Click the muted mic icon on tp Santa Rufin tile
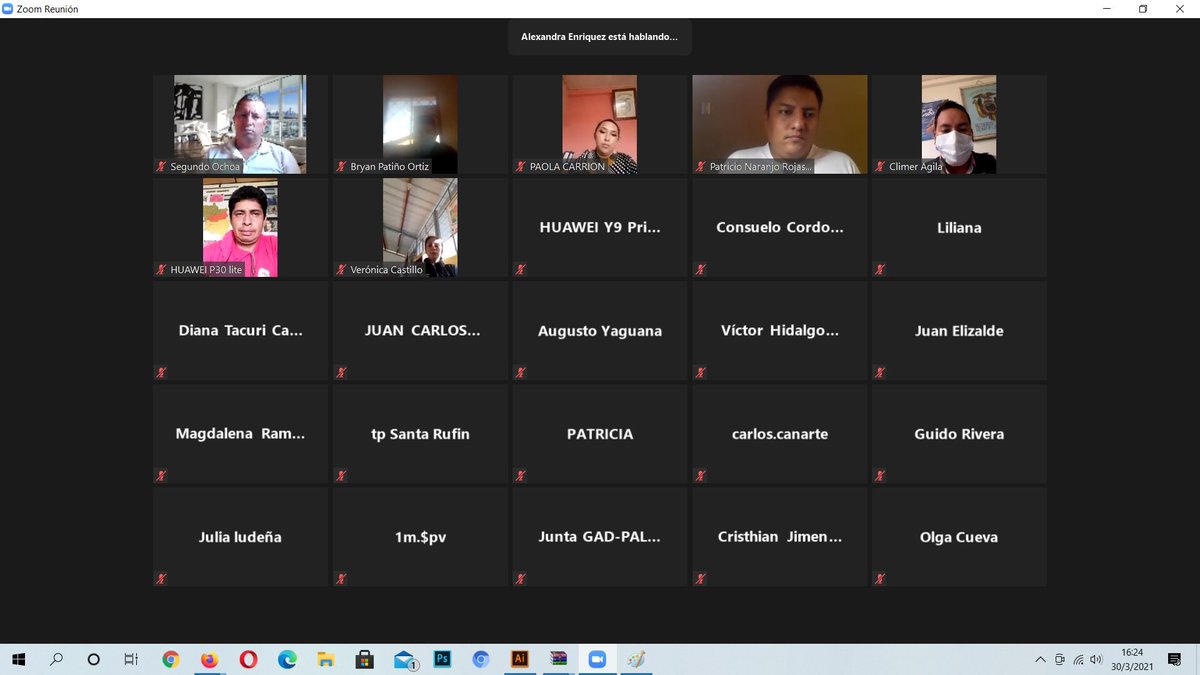This screenshot has height=675, width=1200. tap(341, 475)
